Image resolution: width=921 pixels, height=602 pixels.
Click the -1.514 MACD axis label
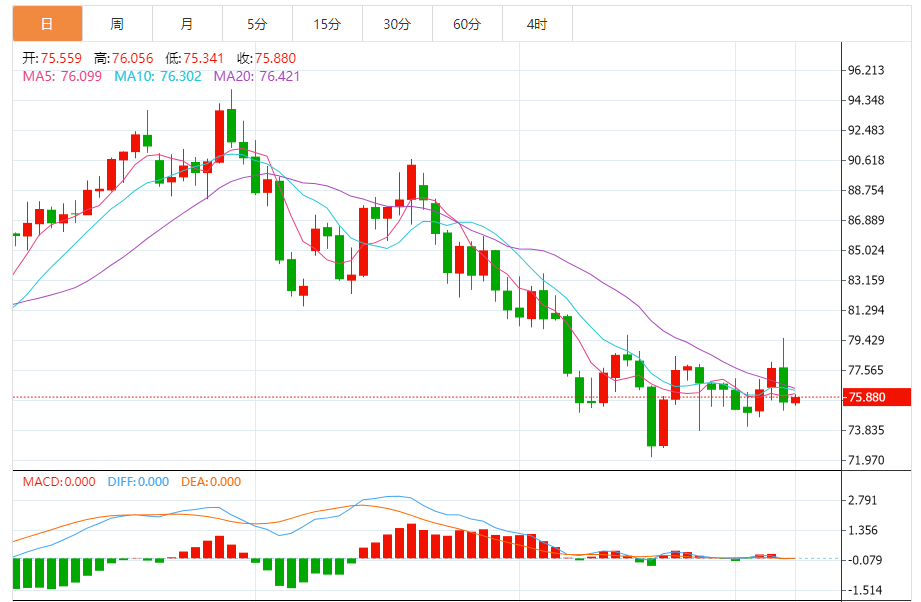[865, 590]
